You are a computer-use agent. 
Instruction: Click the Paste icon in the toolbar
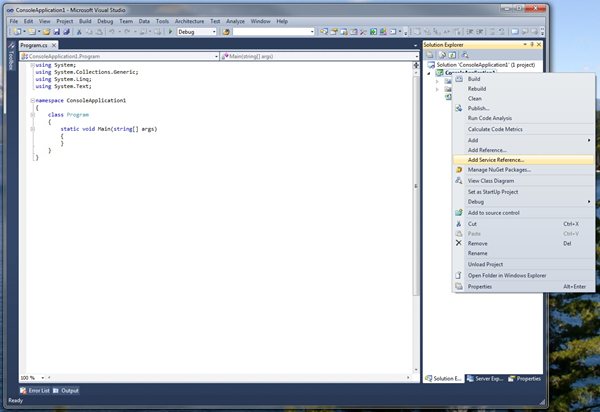coord(99,32)
